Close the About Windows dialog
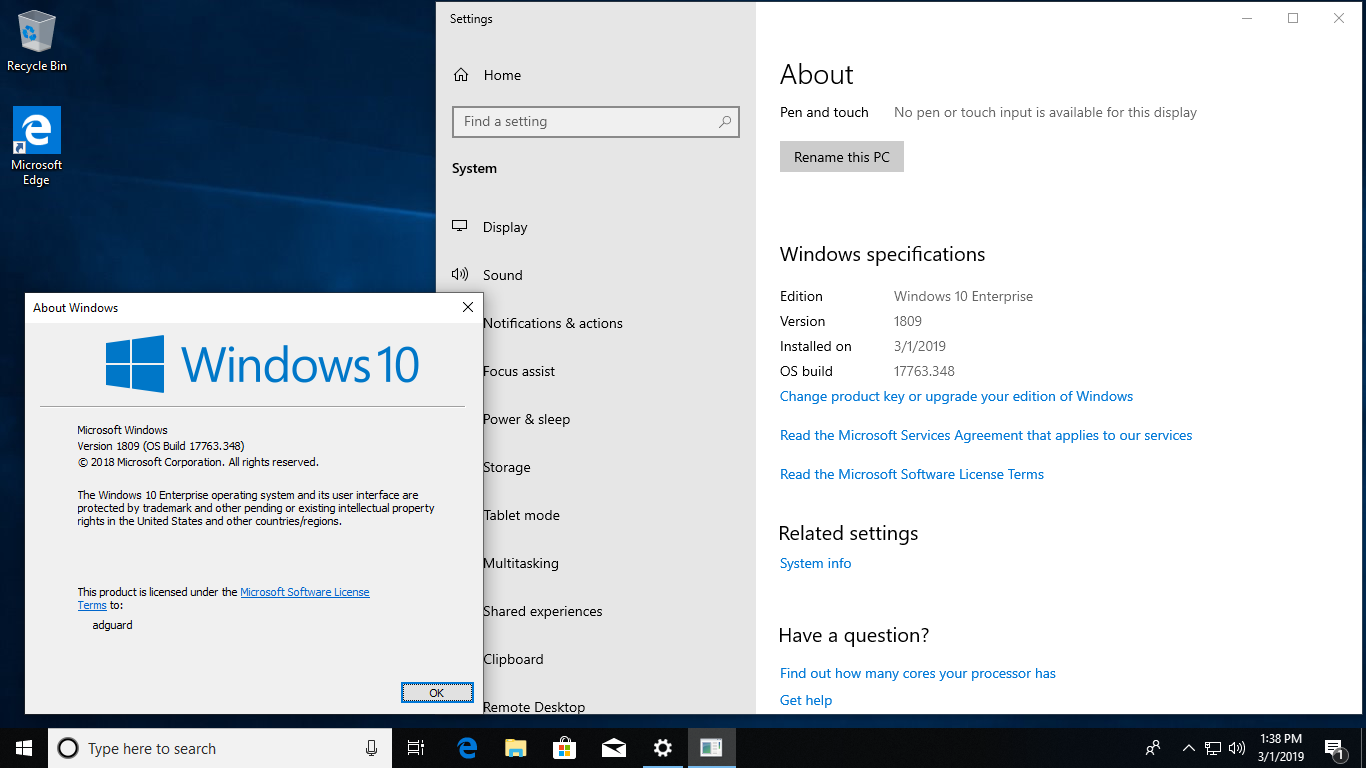The width and height of the screenshot is (1366, 768). 467,308
